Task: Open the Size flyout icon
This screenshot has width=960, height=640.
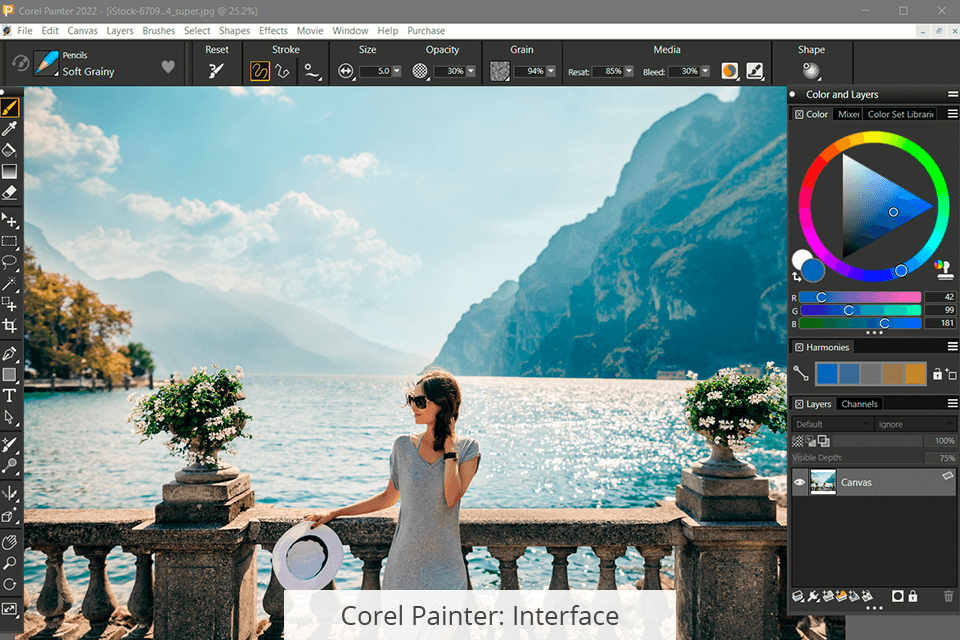Action: tap(346, 72)
